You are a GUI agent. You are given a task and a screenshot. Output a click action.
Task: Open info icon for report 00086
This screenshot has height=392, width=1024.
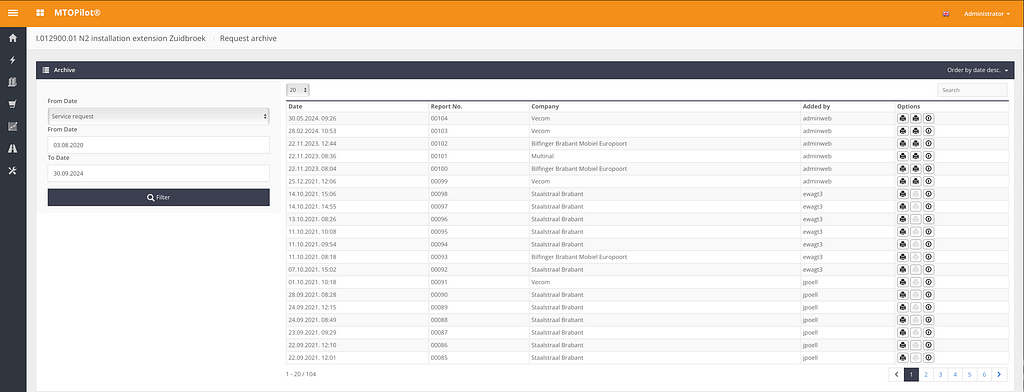click(929, 345)
